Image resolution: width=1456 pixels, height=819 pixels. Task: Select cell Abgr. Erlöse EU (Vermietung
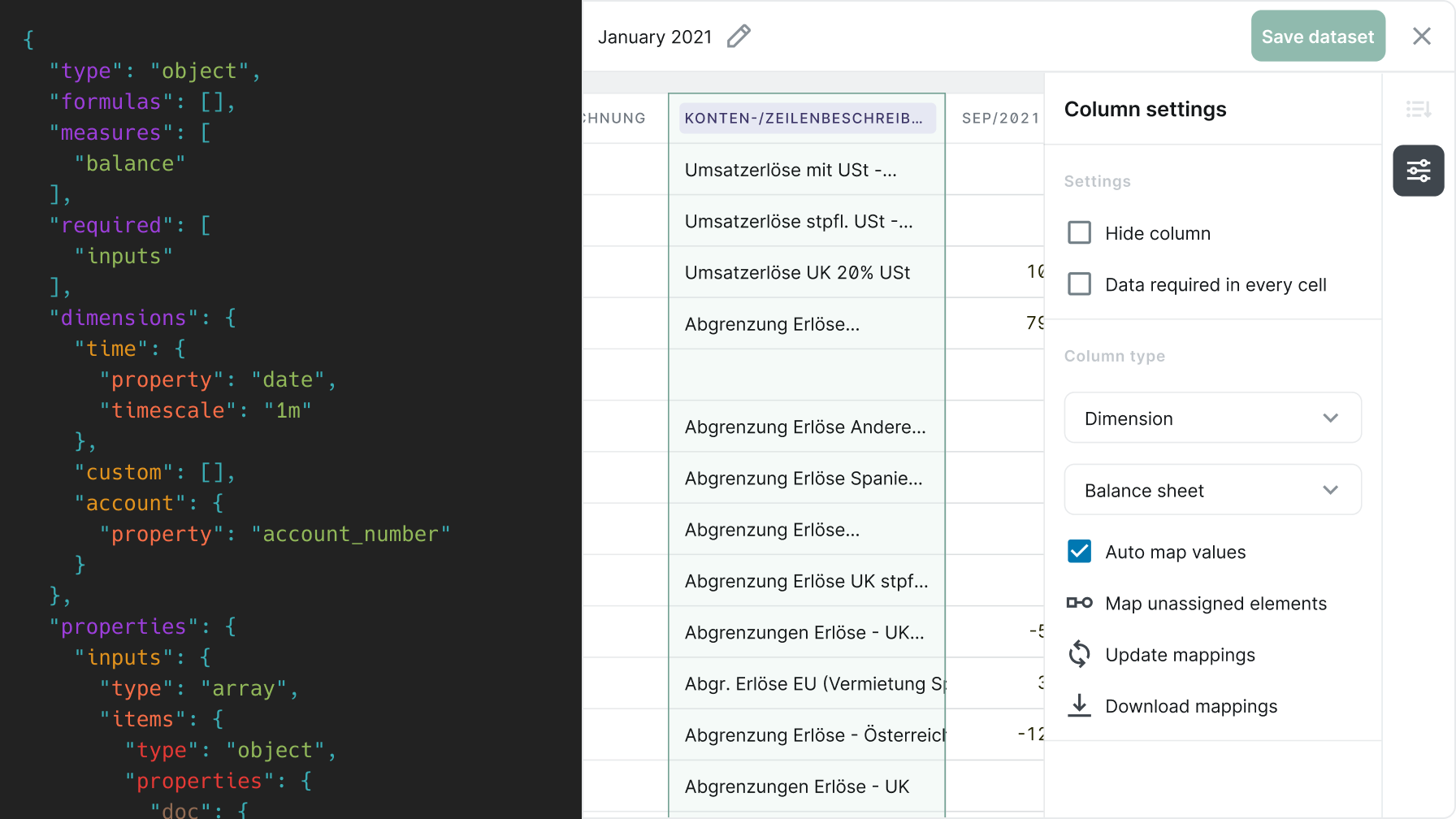[x=807, y=683]
